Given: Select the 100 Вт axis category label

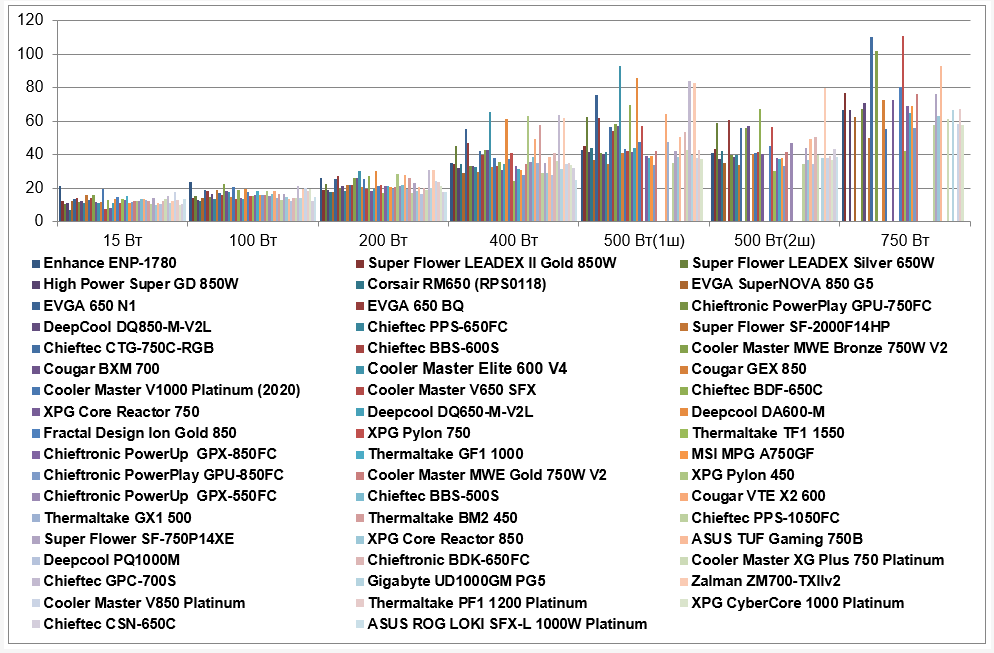Looking at the screenshot, I should (x=253, y=241).
